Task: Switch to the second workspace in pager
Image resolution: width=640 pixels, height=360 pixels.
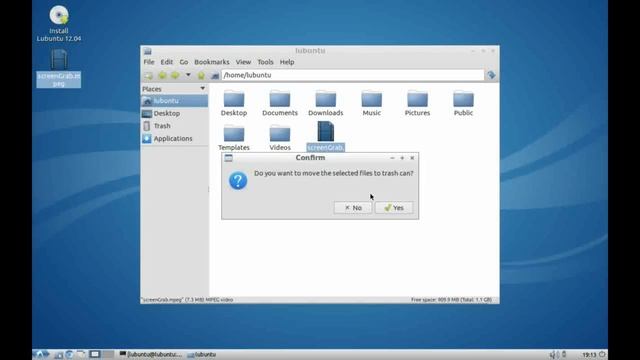Action: (x=108, y=354)
